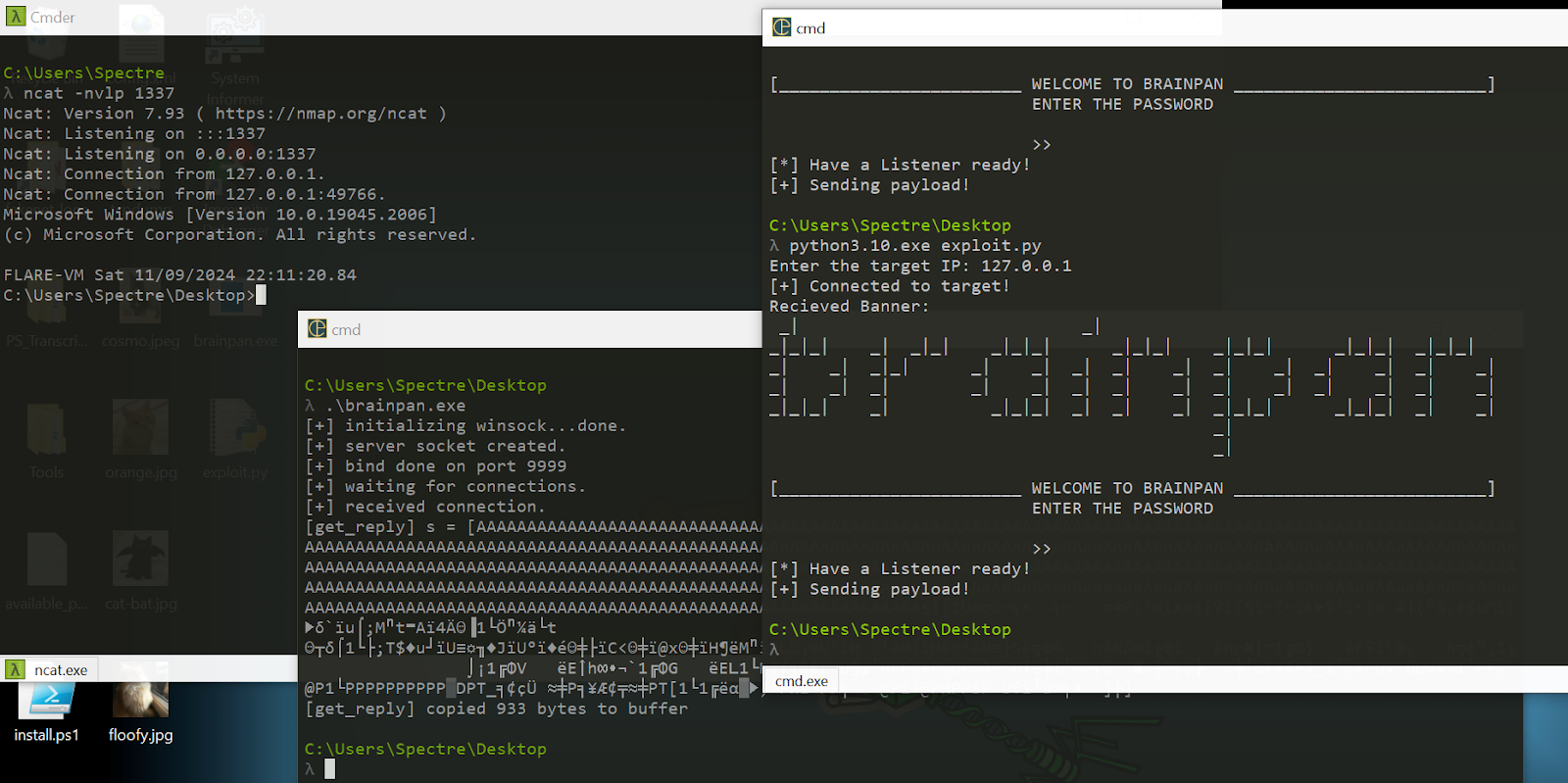1568x783 pixels.
Task: Click the lambda icon on ncat.exe tab
Action: [15, 669]
